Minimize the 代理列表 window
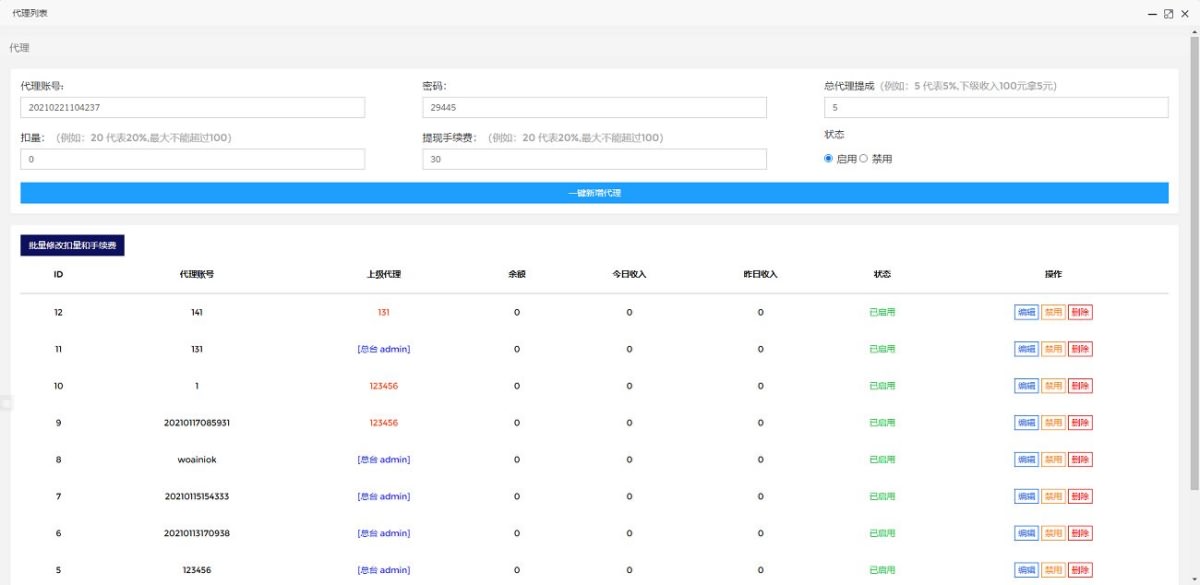 pyautogui.click(x=1153, y=13)
